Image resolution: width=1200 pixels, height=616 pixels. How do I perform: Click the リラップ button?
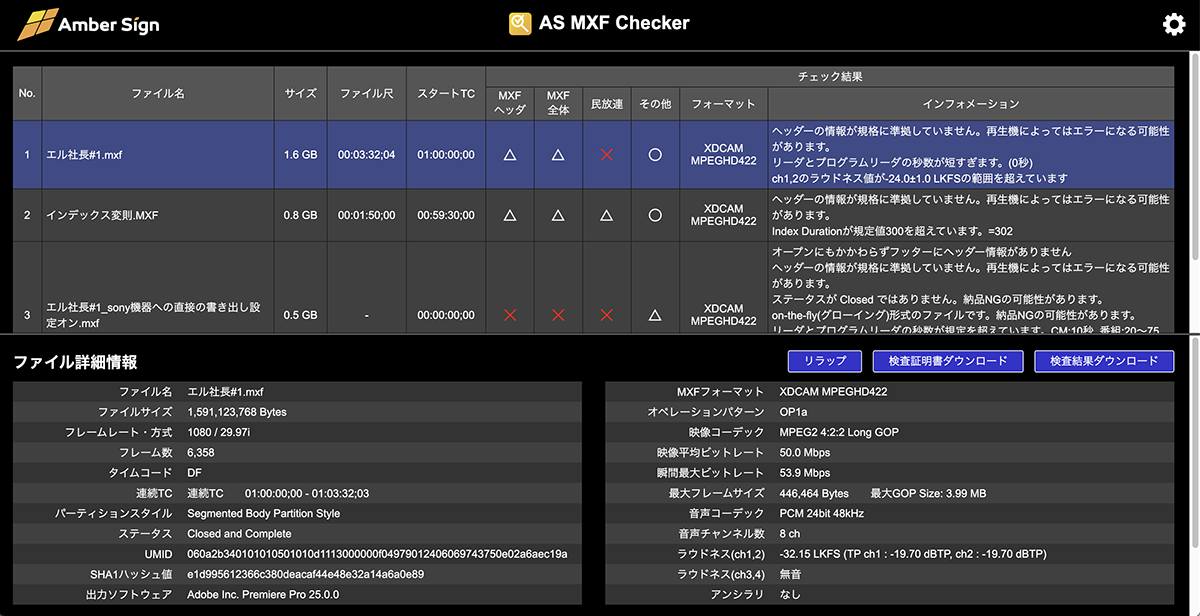[824, 361]
